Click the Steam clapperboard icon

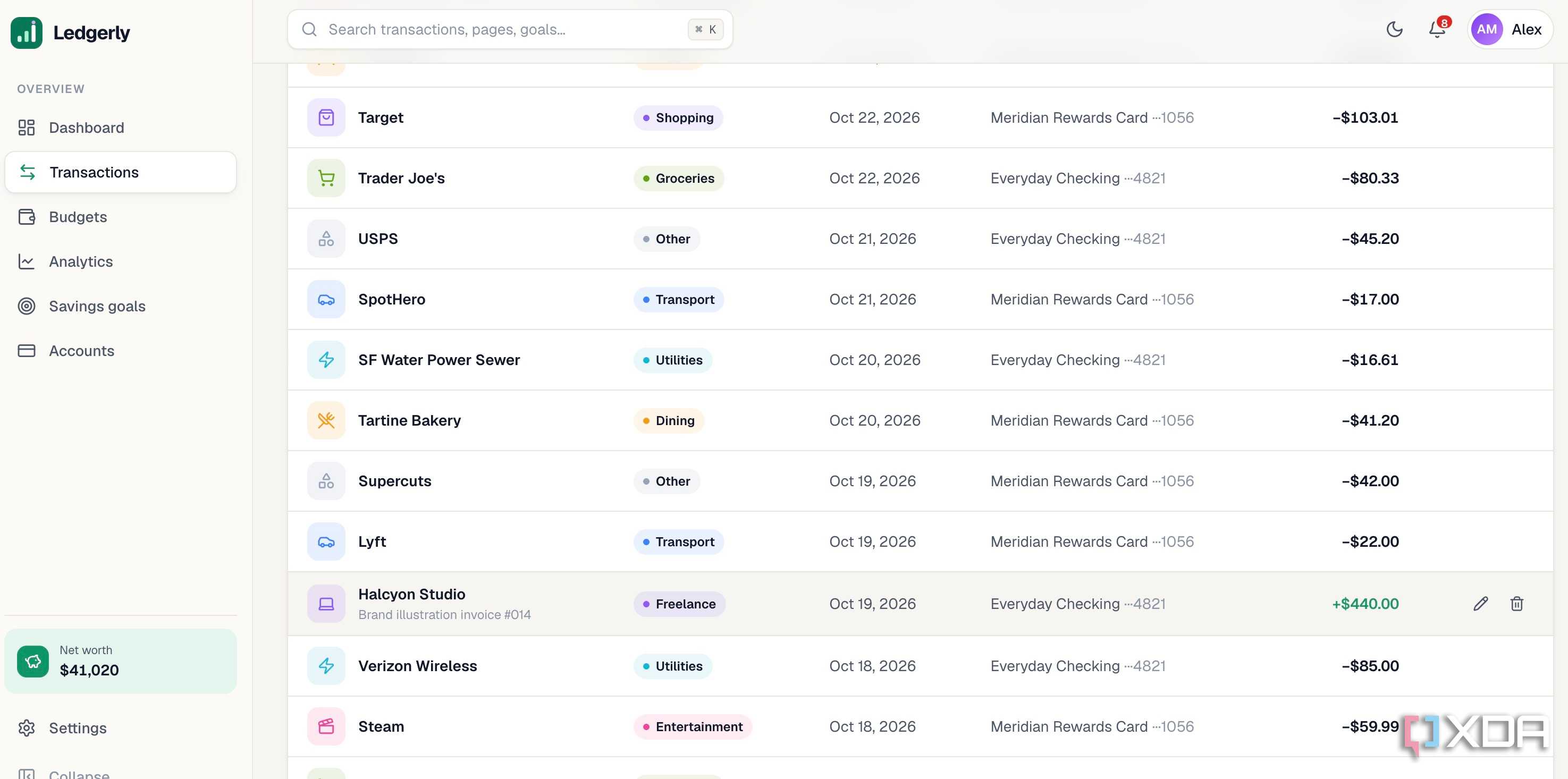(326, 727)
